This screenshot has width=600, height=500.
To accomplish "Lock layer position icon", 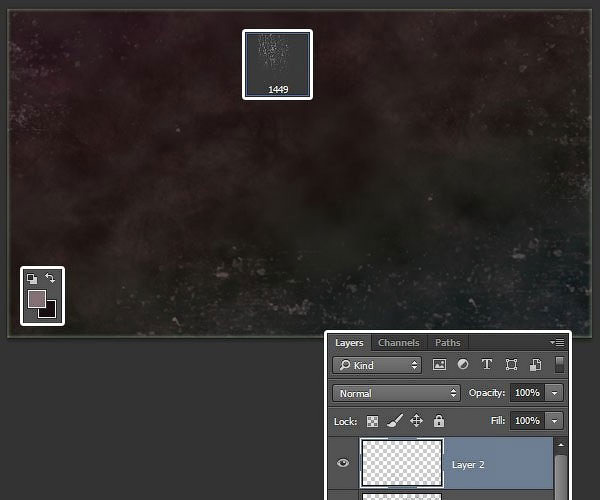I will click(416, 421).
